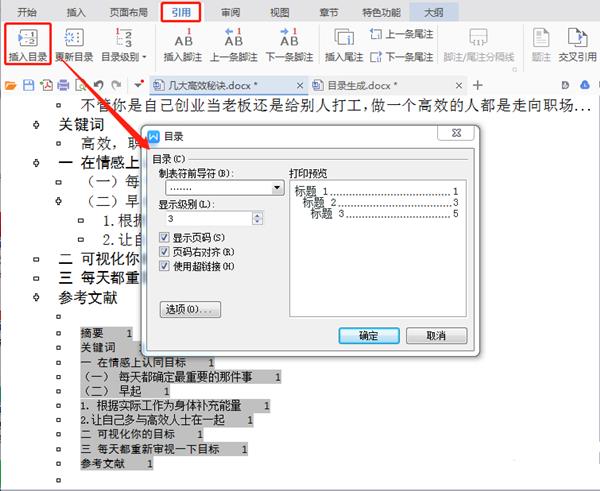Switch to the 页面布局 ribbon tab
Screen dimensions: 600x491
(129, 12)
